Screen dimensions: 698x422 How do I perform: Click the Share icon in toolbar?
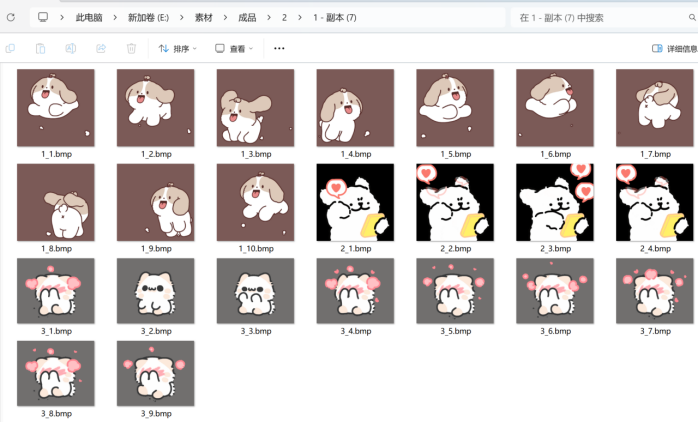tap(101, 48)
